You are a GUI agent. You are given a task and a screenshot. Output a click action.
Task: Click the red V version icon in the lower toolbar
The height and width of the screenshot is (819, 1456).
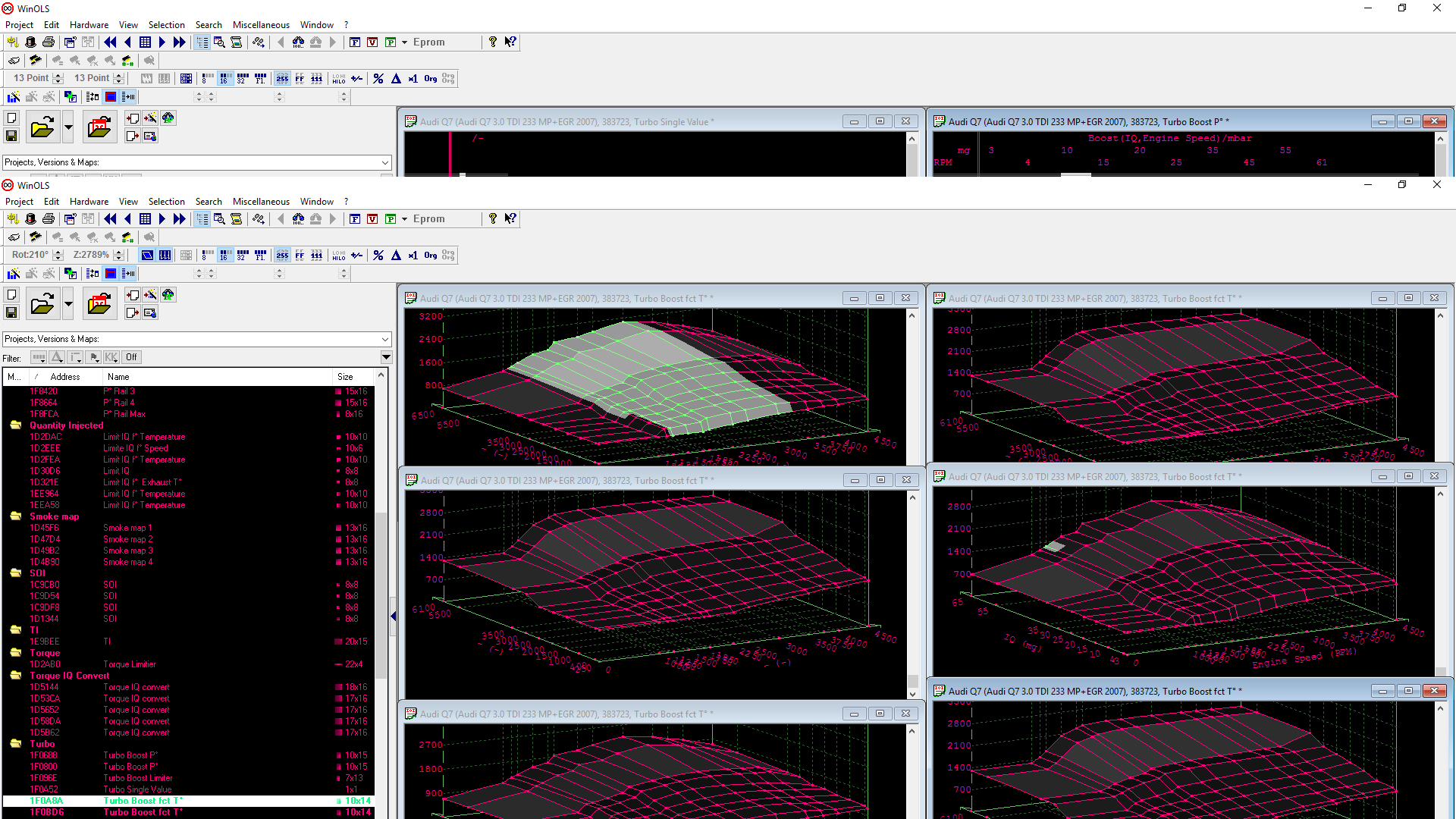pyautogui.click(x=372, y=219)
